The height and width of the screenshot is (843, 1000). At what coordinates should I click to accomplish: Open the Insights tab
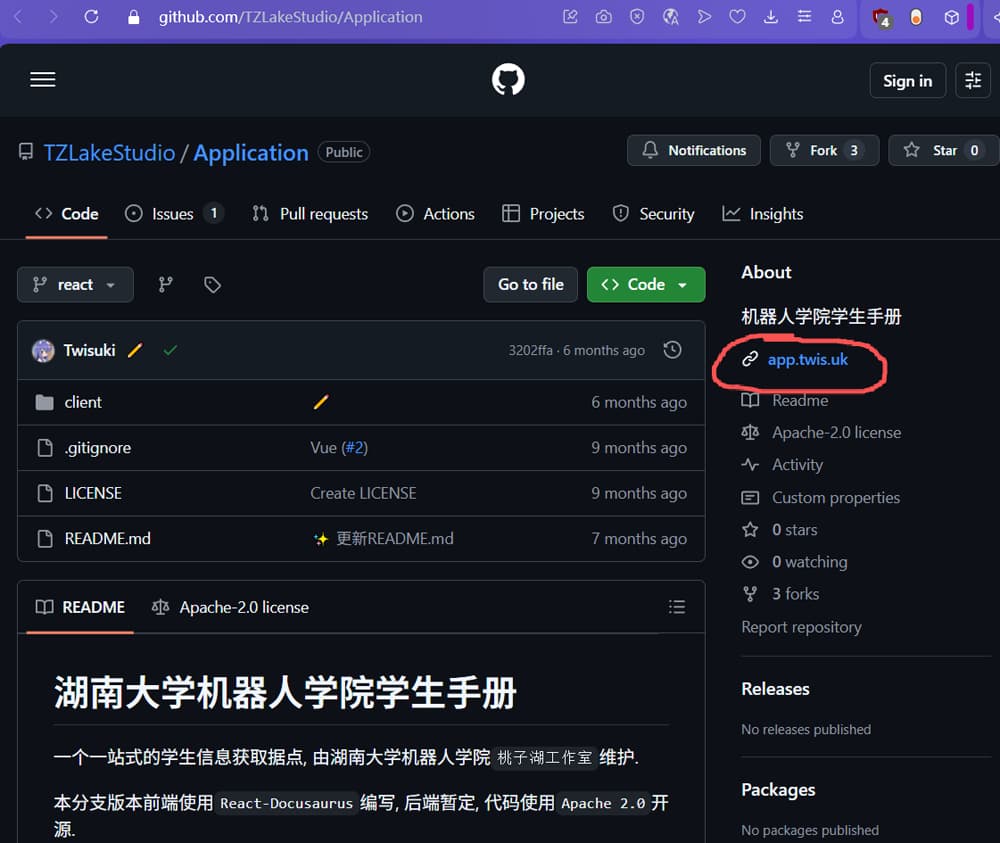[x=763, y=214]
